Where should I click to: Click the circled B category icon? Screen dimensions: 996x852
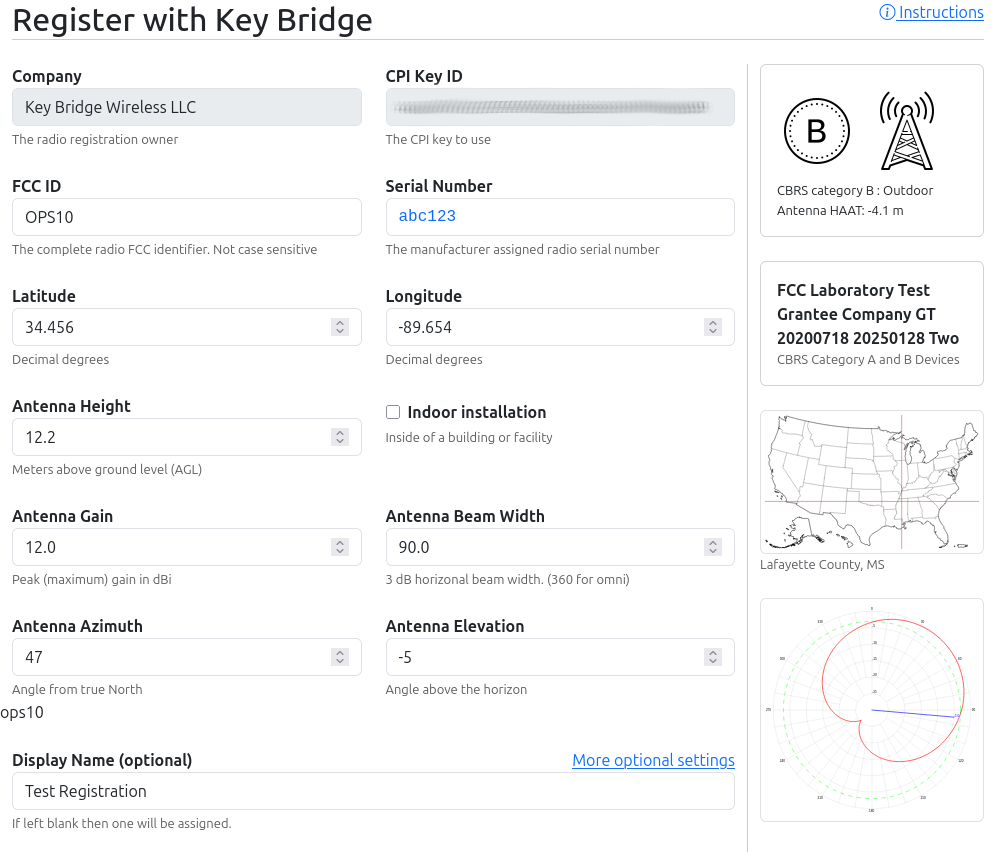pyautogui.click(x=816, y=131)
